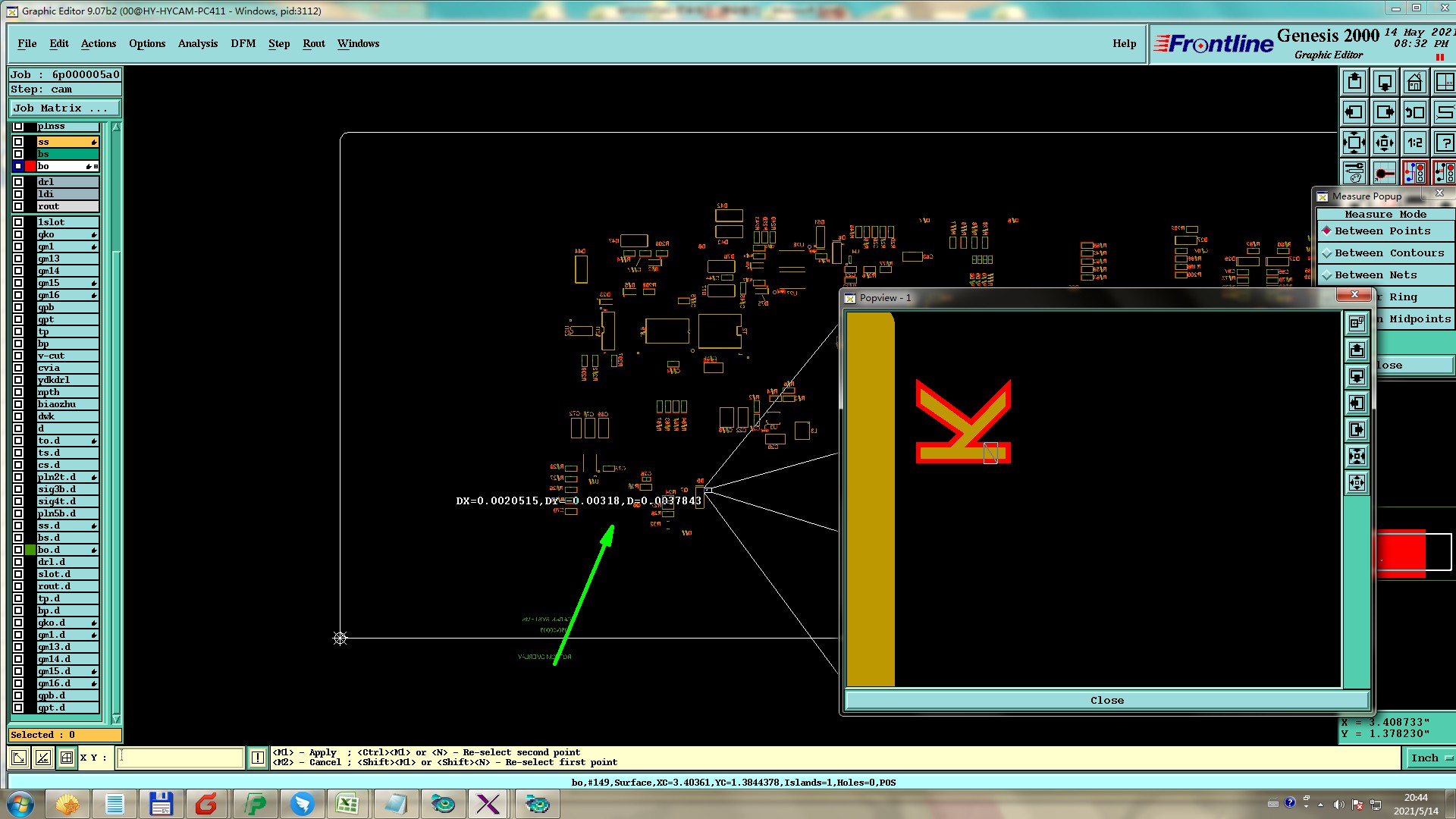Click the 1:2 zoom scale icon
1456x819 pixels.
point(1414,143)
